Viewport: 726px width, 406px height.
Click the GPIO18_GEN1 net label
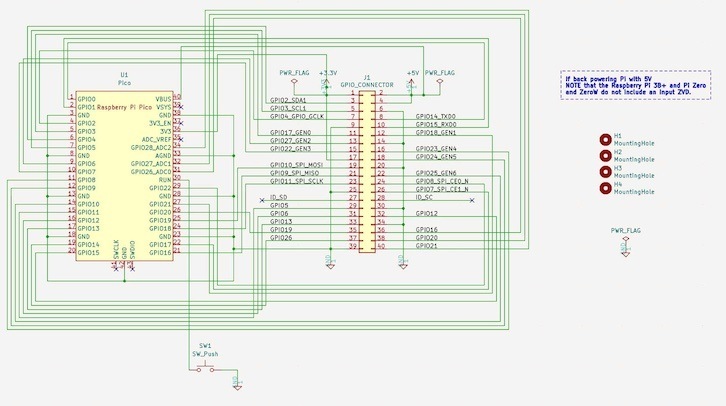click(x=436, y=133)
